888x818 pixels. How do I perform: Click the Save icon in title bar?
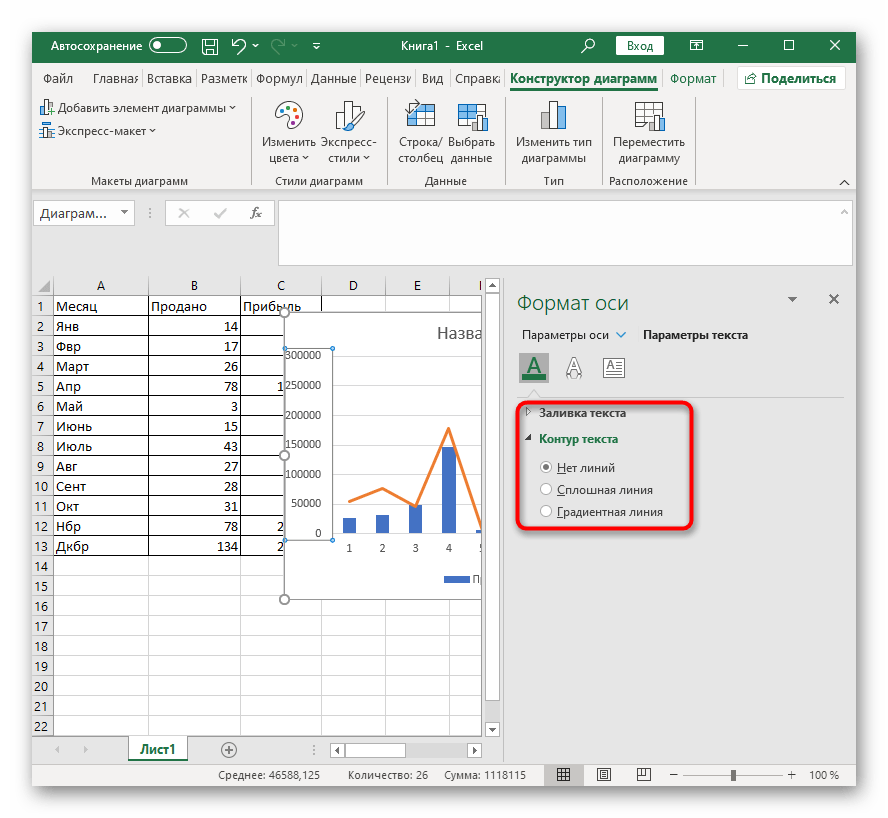pyautogui.click(x=210, y=46)
